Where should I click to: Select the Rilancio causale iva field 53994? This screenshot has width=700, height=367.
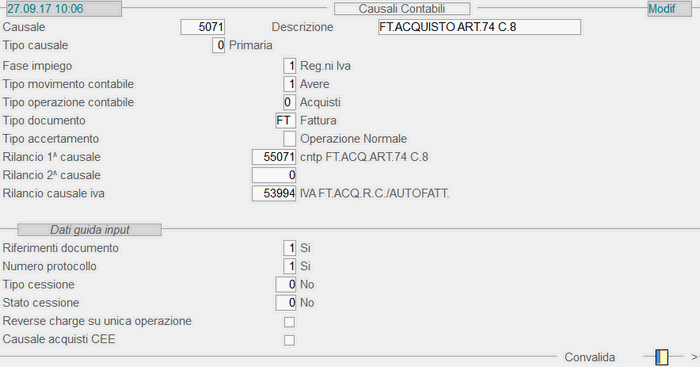pyautogui.click(x=274, y=193)
